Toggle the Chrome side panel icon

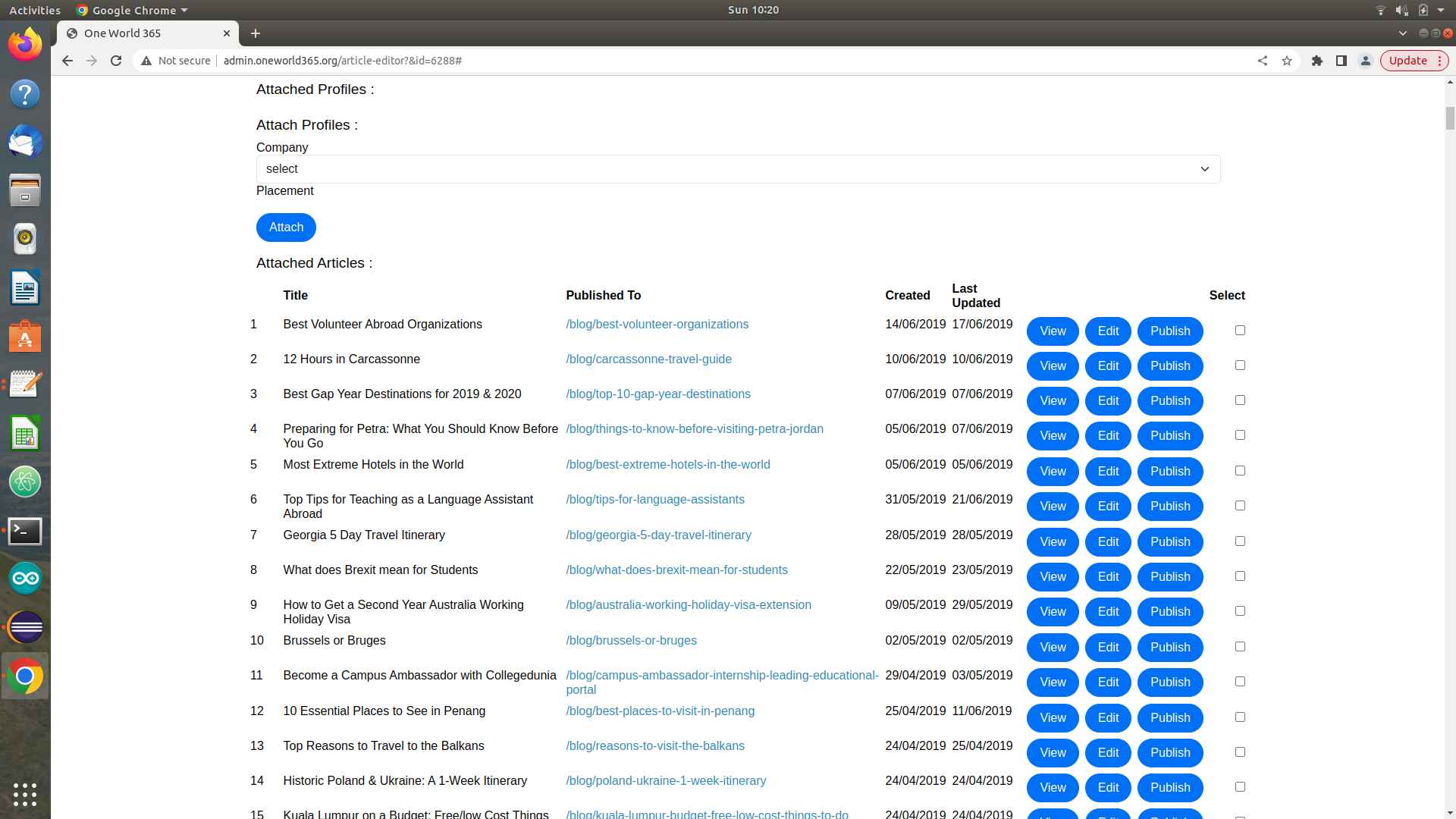(1341, 61)
